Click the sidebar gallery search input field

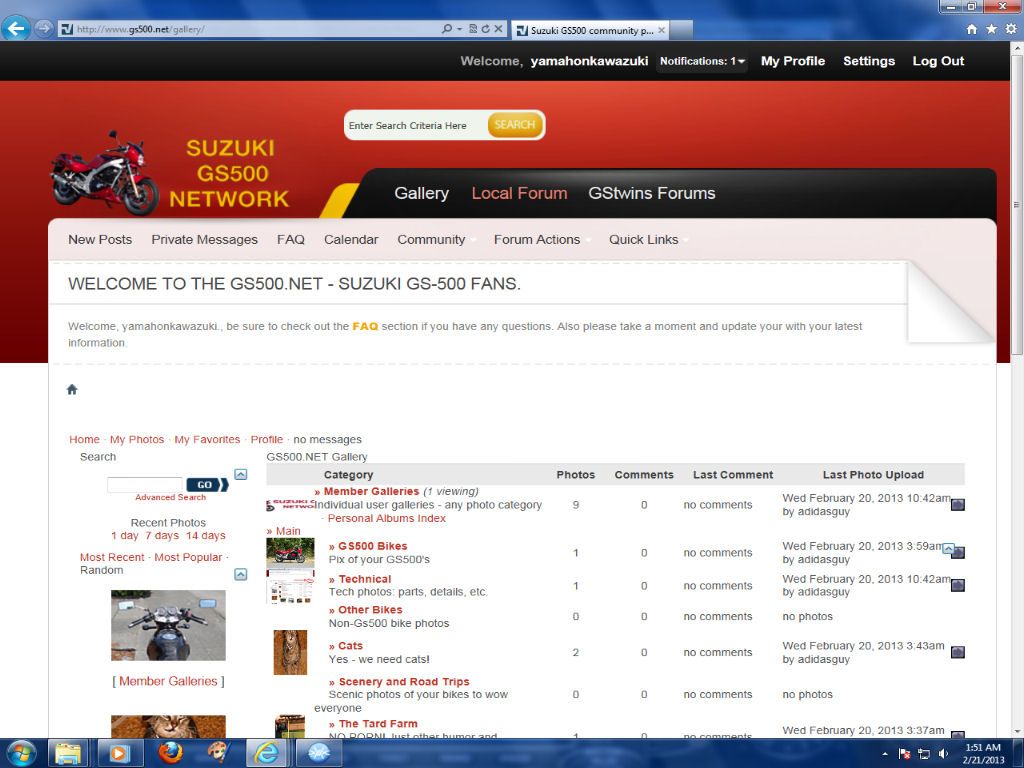click(x=144, y=485)
